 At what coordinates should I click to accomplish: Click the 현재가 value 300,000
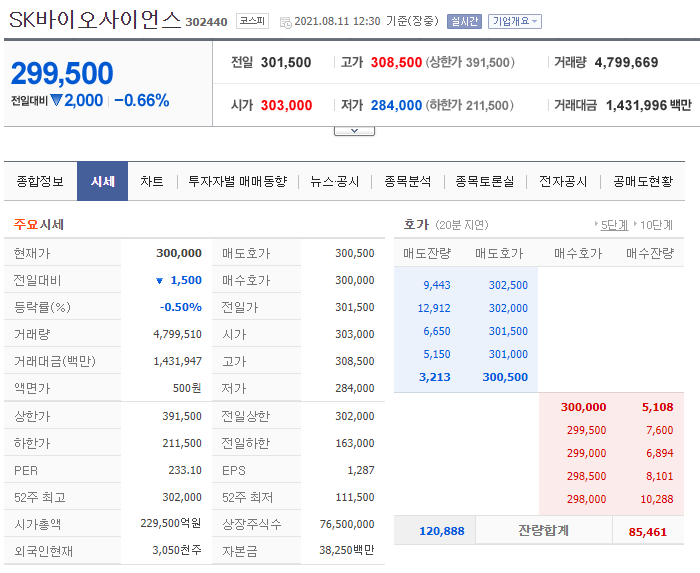(x=179, y=253)
